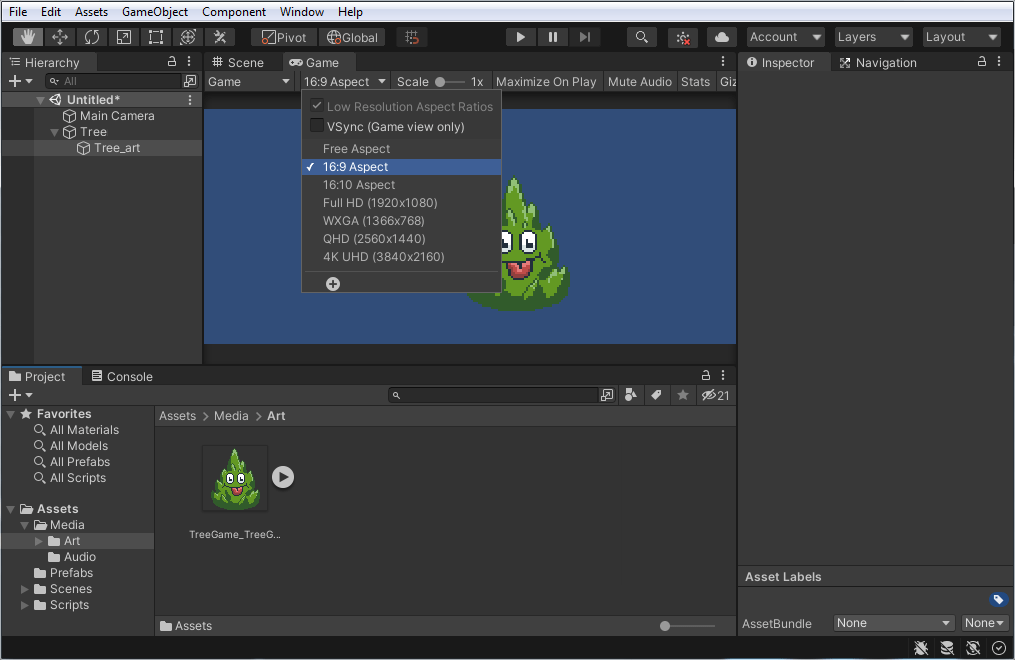Toggle Pivot mode in the toolbar
Image resolution: width=1015 pixels, height=660 pixels.
[283, 36]
